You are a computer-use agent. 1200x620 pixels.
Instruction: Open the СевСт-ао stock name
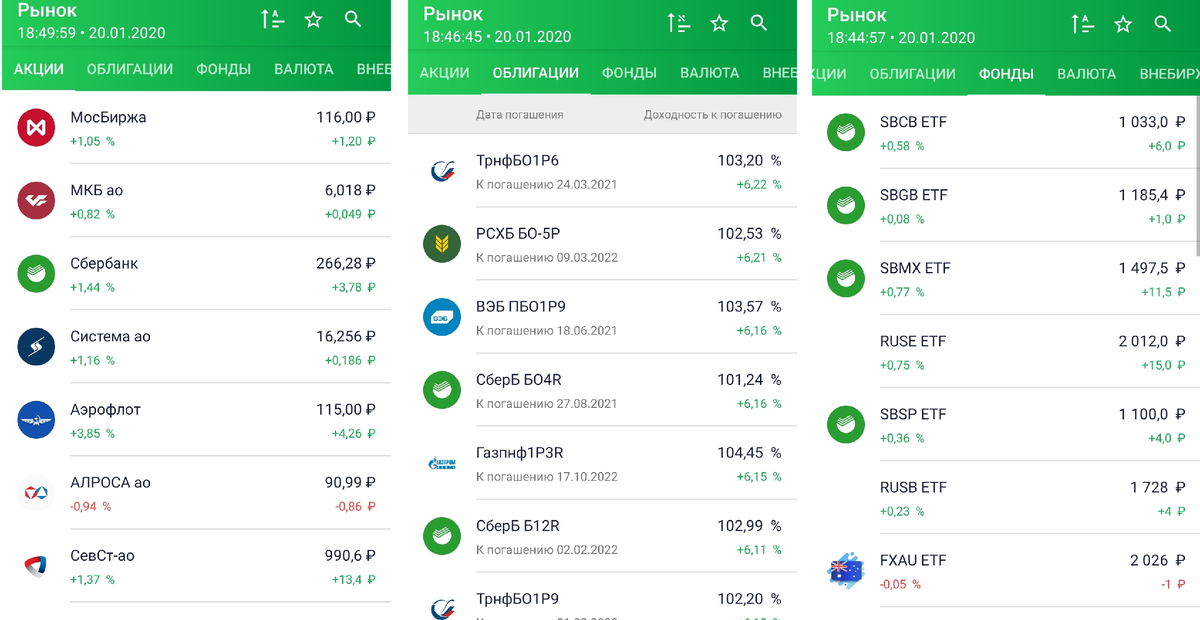point(103,556)
